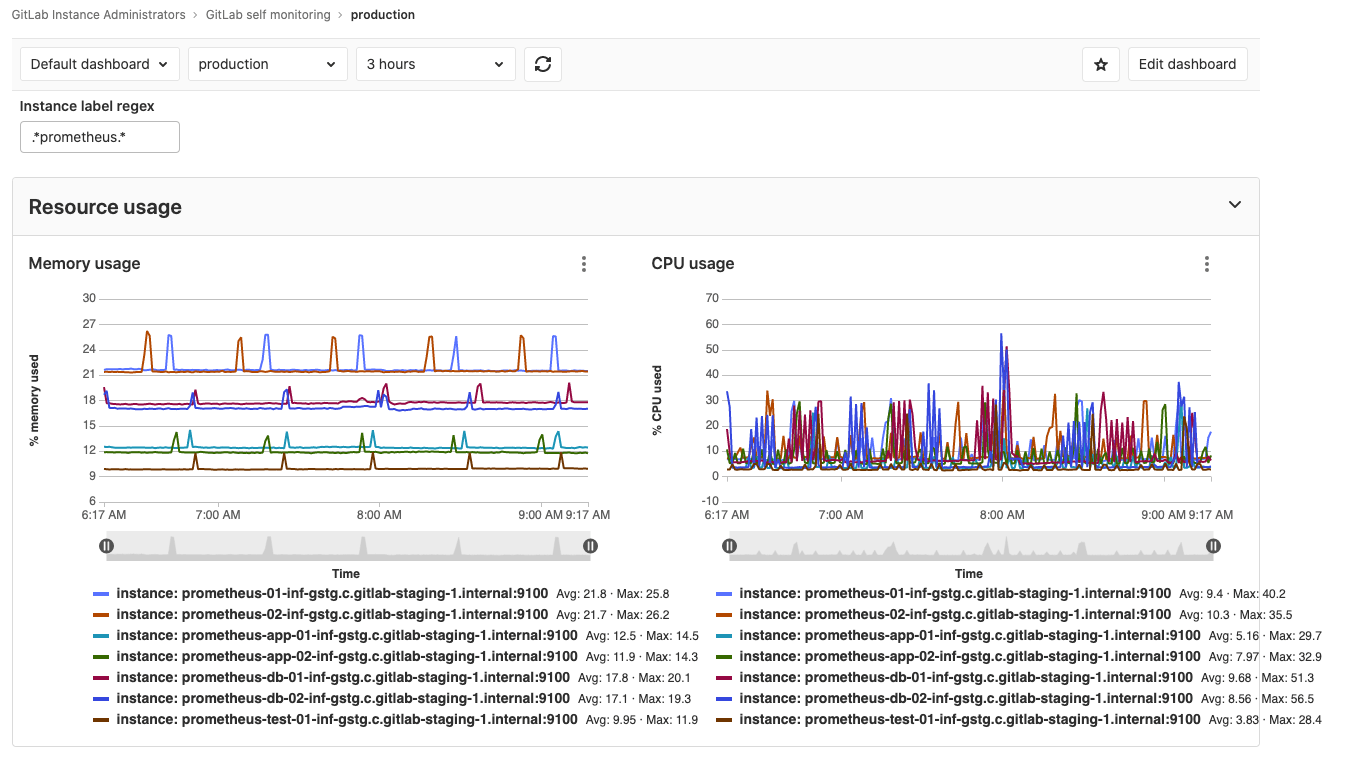This screenshot has height=759, width=1347.
Task: Click the Instance label regex input field
Action: point(99,137)
